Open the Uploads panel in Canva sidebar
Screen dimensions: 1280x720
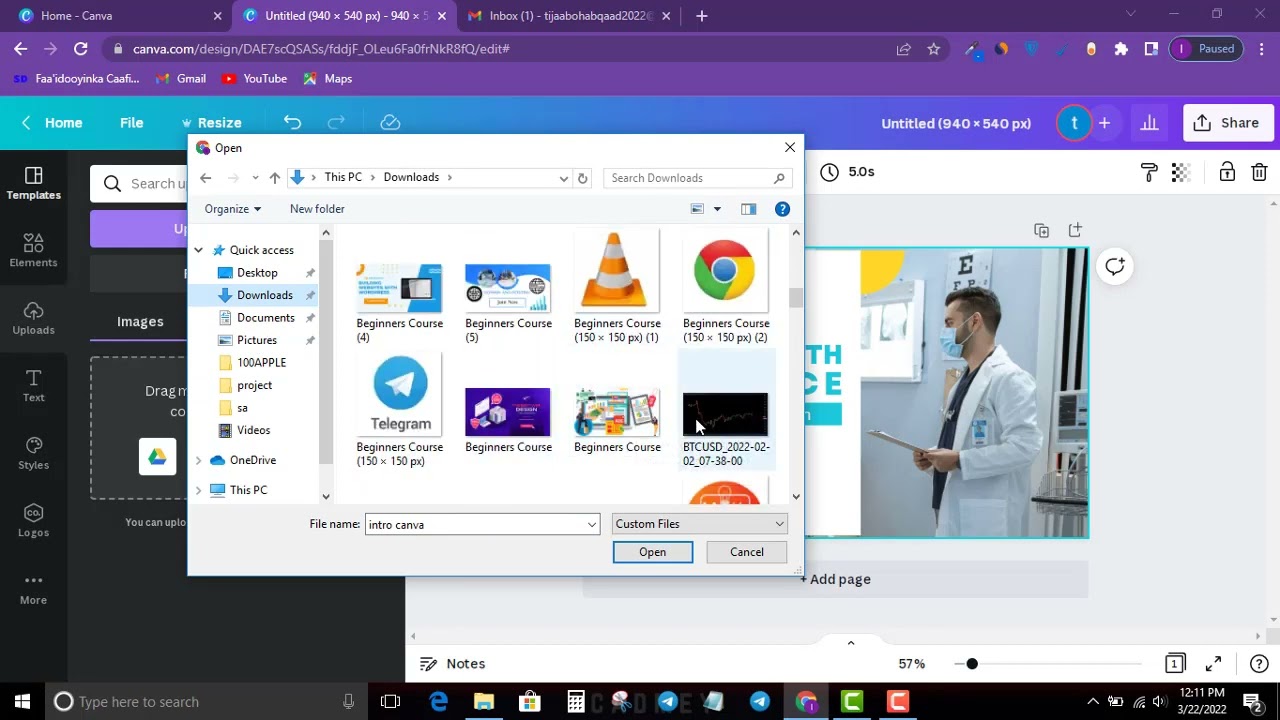coord(33,318)
